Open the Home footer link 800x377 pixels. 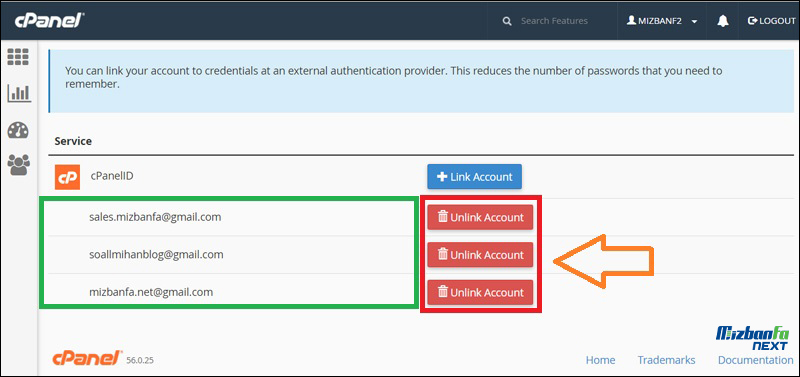click(x=600, y=360)
